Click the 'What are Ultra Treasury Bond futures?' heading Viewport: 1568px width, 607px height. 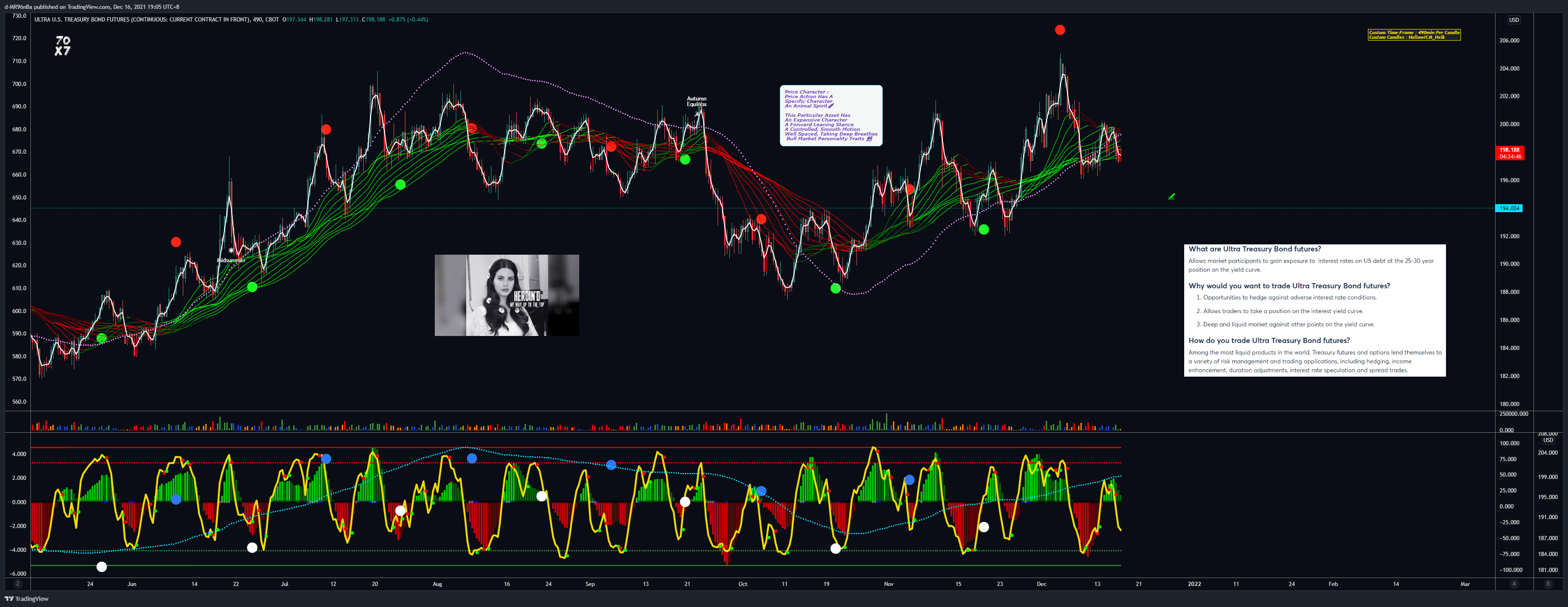point(1254,249)
